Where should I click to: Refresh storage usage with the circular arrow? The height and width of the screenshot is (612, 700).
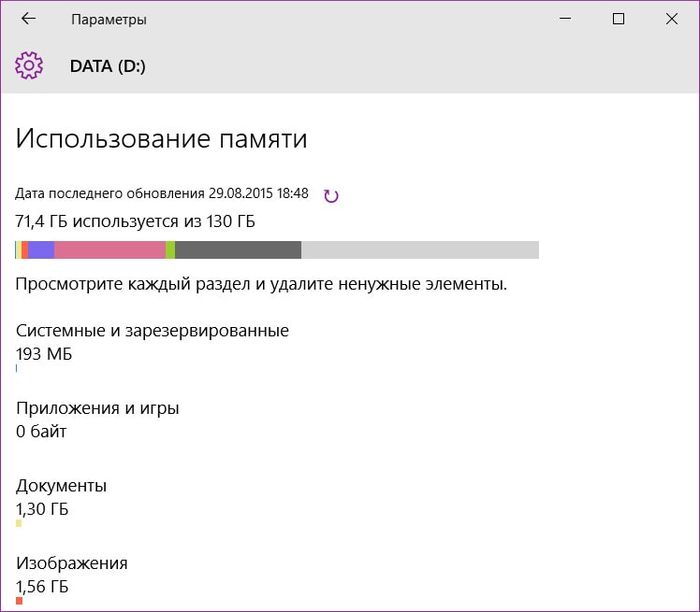[331, 196]
